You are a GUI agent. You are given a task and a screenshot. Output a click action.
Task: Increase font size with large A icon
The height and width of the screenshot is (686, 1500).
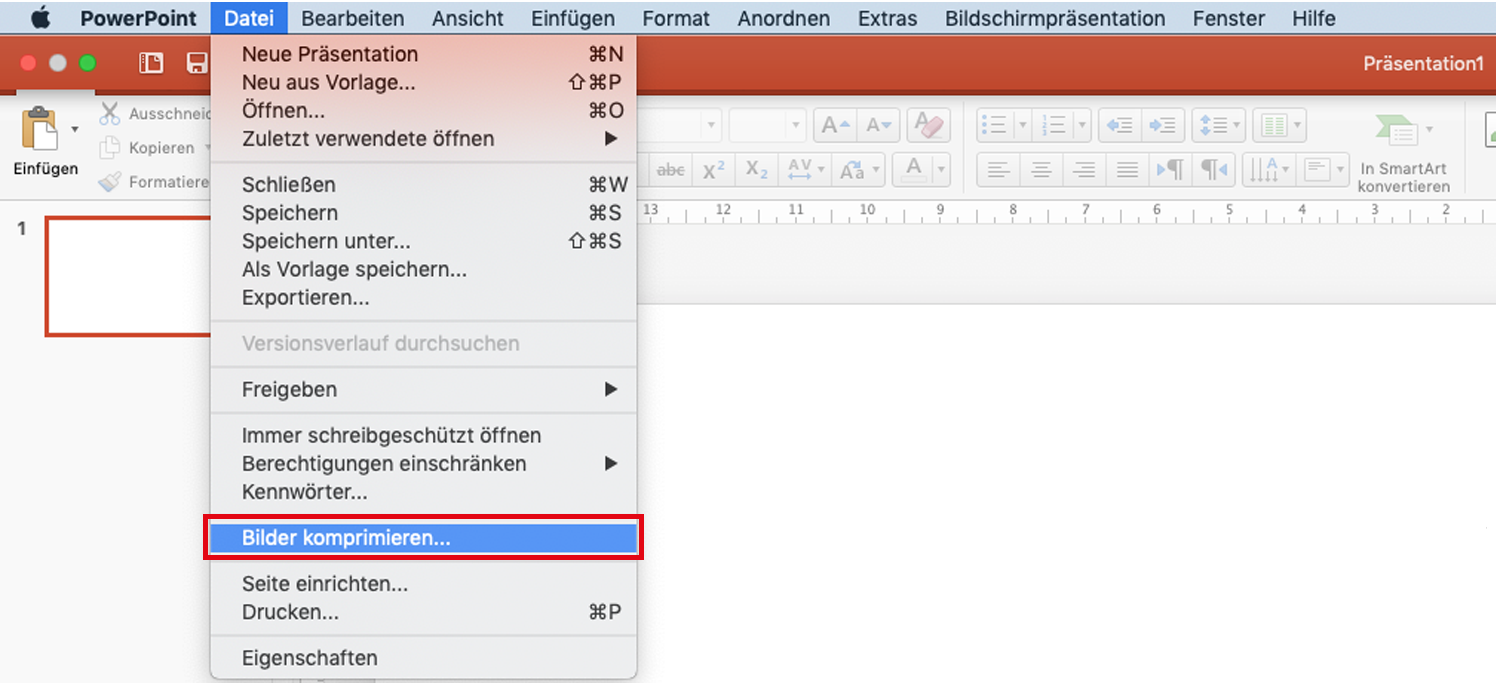click(x=836, y=126)
